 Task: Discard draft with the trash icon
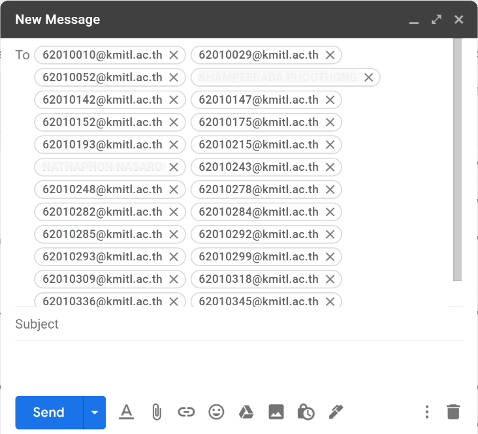point(453,412)
